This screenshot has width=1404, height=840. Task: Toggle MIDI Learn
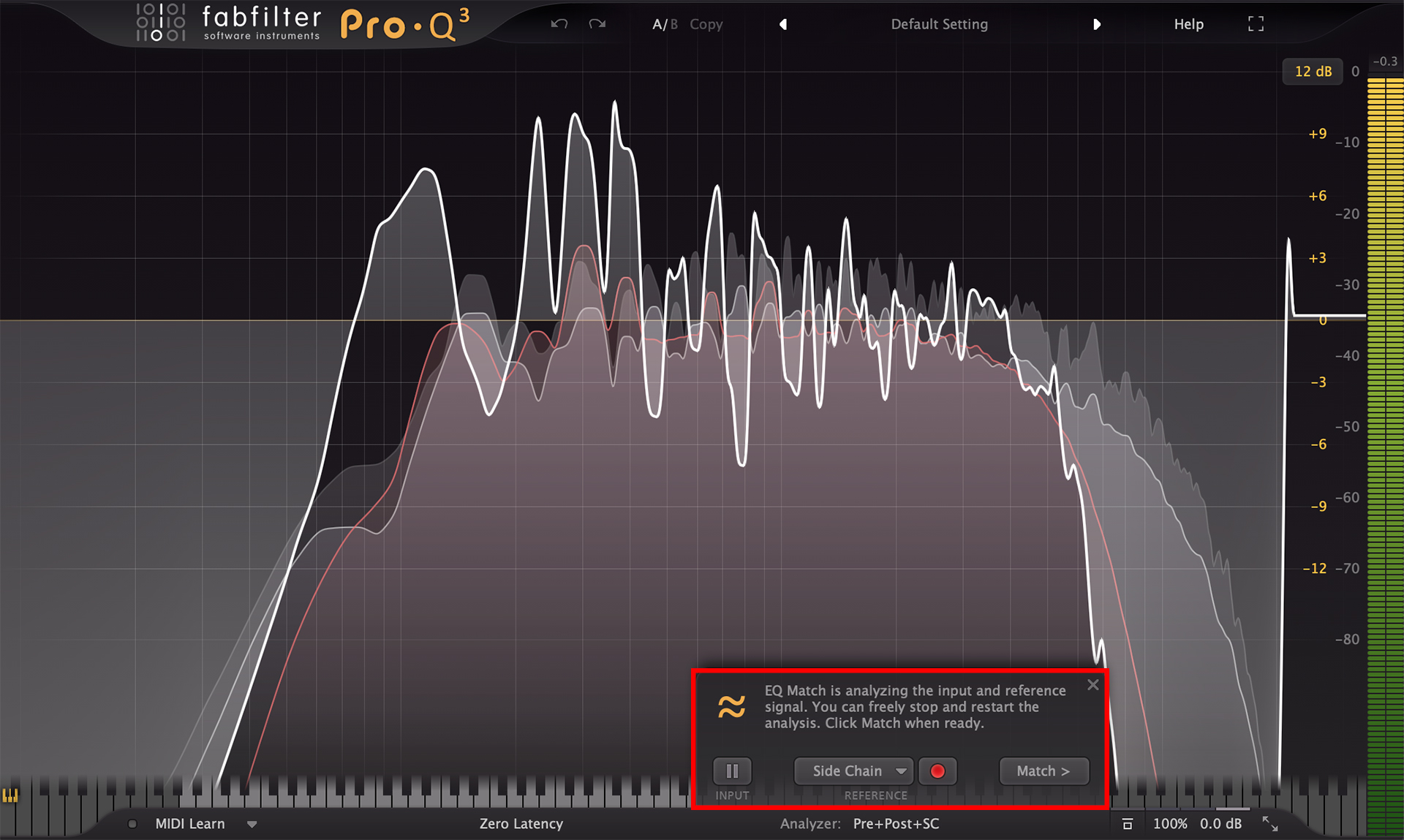click(x=189, y=824)
